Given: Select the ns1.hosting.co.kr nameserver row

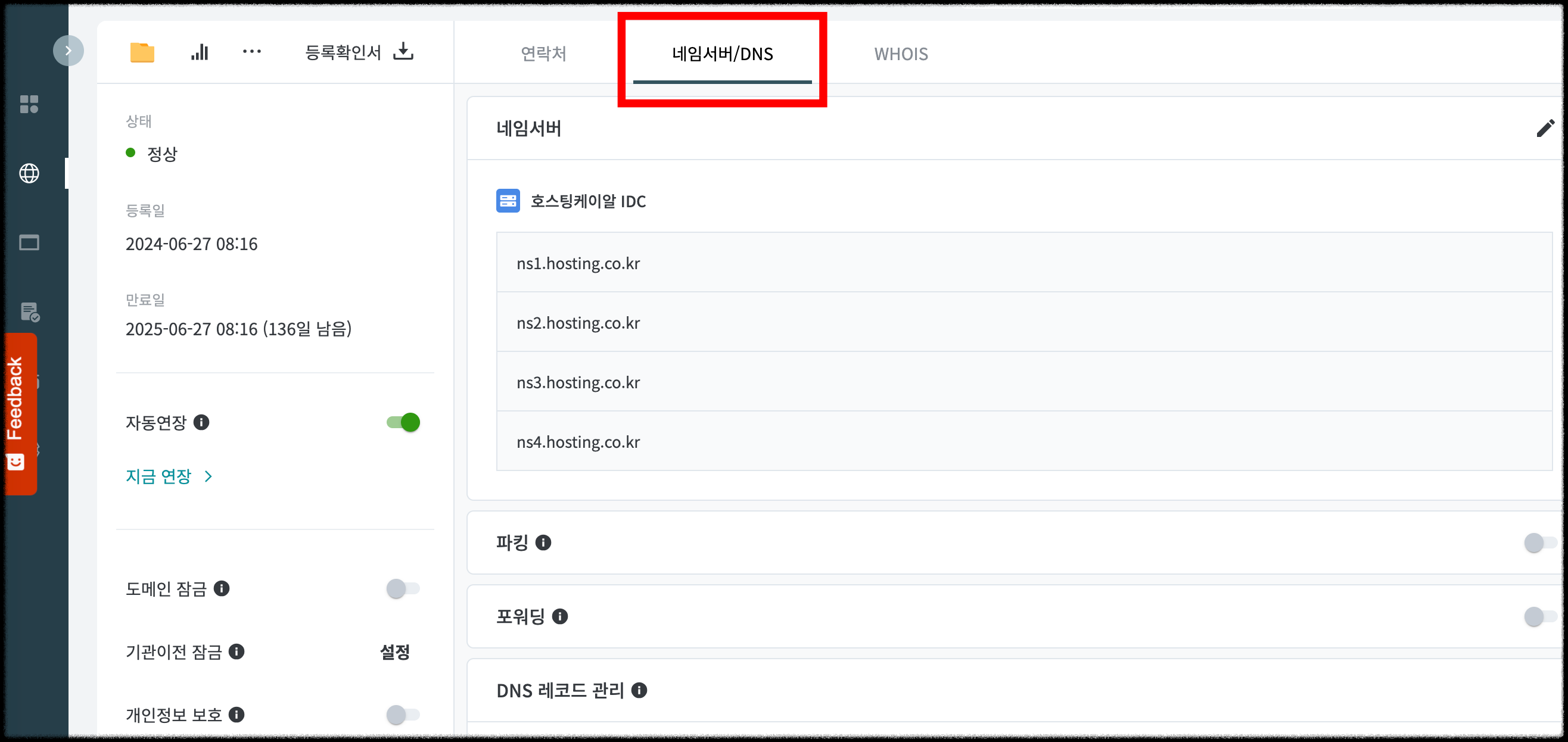Looking at the screenshot, I should pos(578,263).
